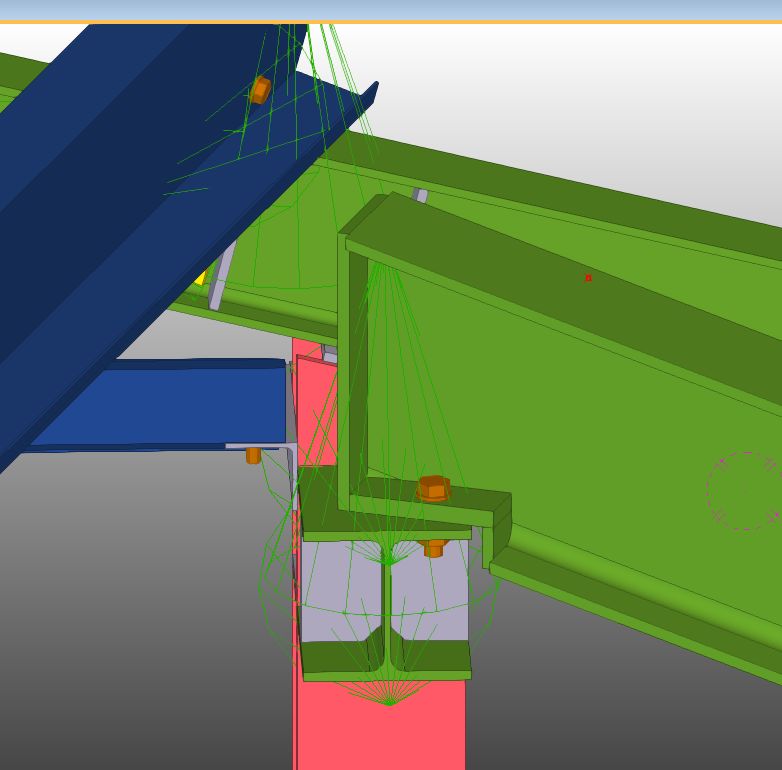Select the red column at the bottom
Viewport: 782px width, 770px height.
[x=382, y=726]
